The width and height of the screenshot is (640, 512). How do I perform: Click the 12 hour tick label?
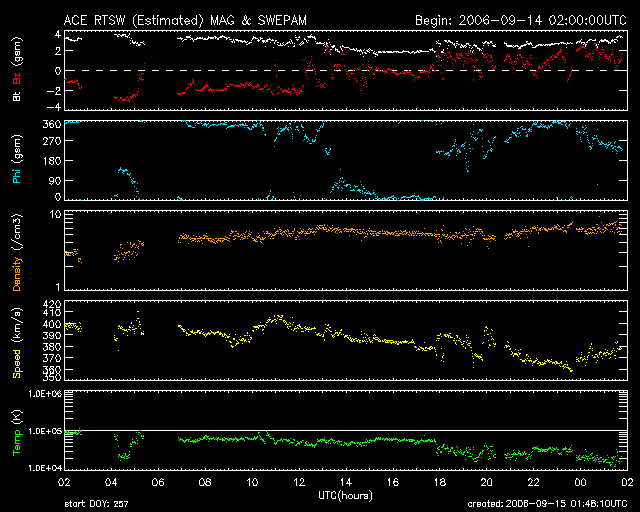299,483
